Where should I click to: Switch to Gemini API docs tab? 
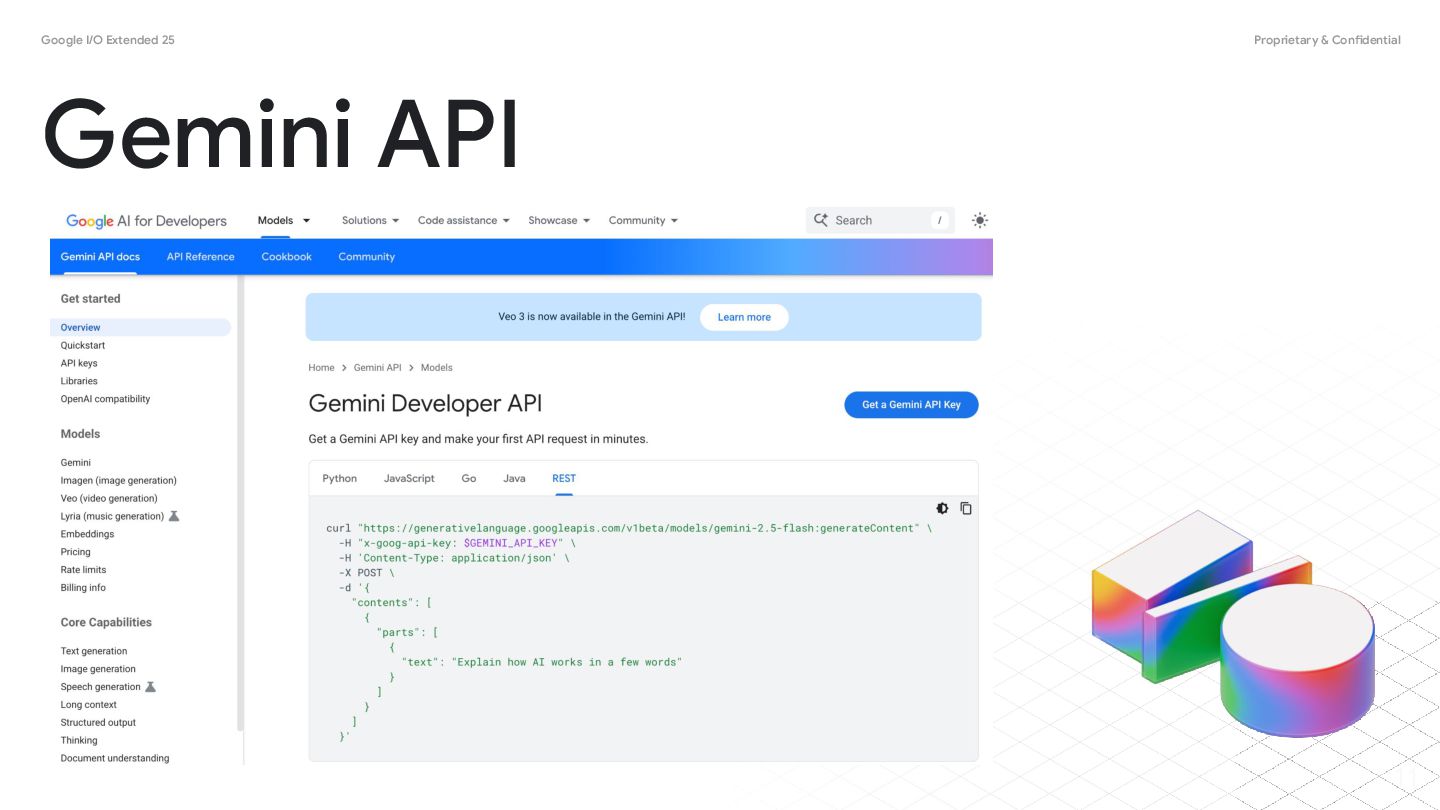tap(100, 257)
